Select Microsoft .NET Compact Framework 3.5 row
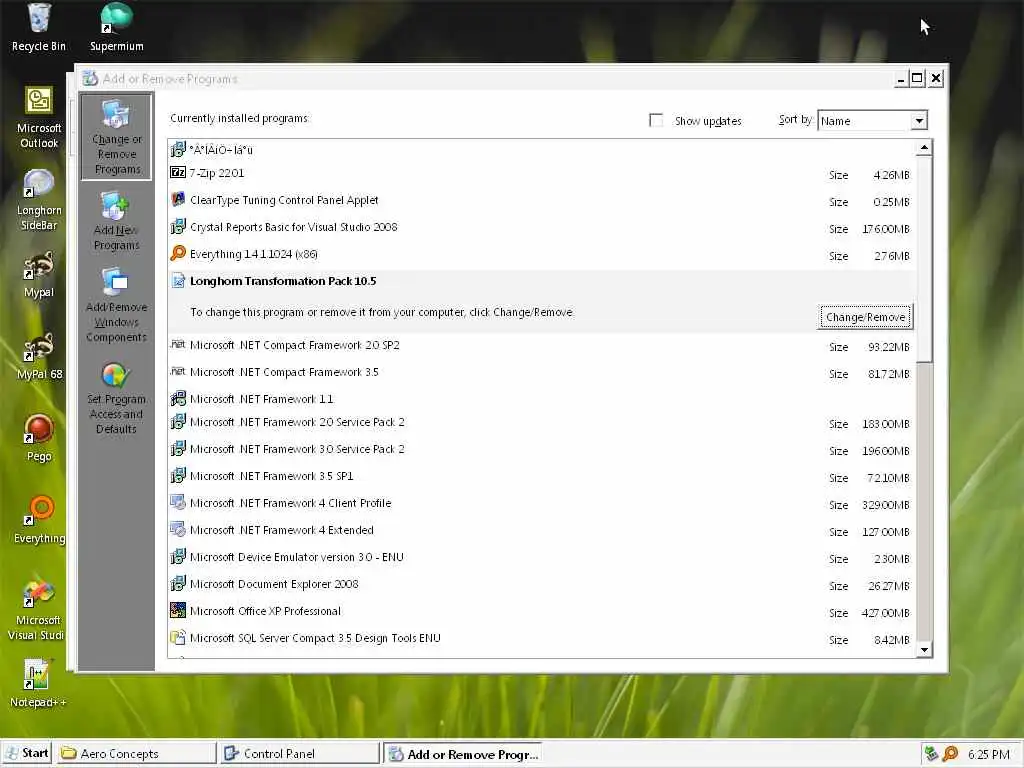Image resolution: width=1024 pixels, height=768 pixels. point(541,372)
